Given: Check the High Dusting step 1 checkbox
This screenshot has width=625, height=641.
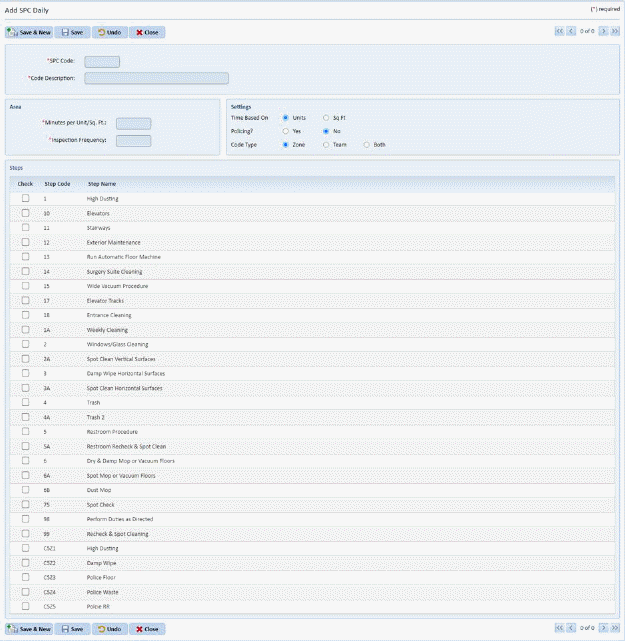Looking at the screenshot, I should (x=26, y=199).
